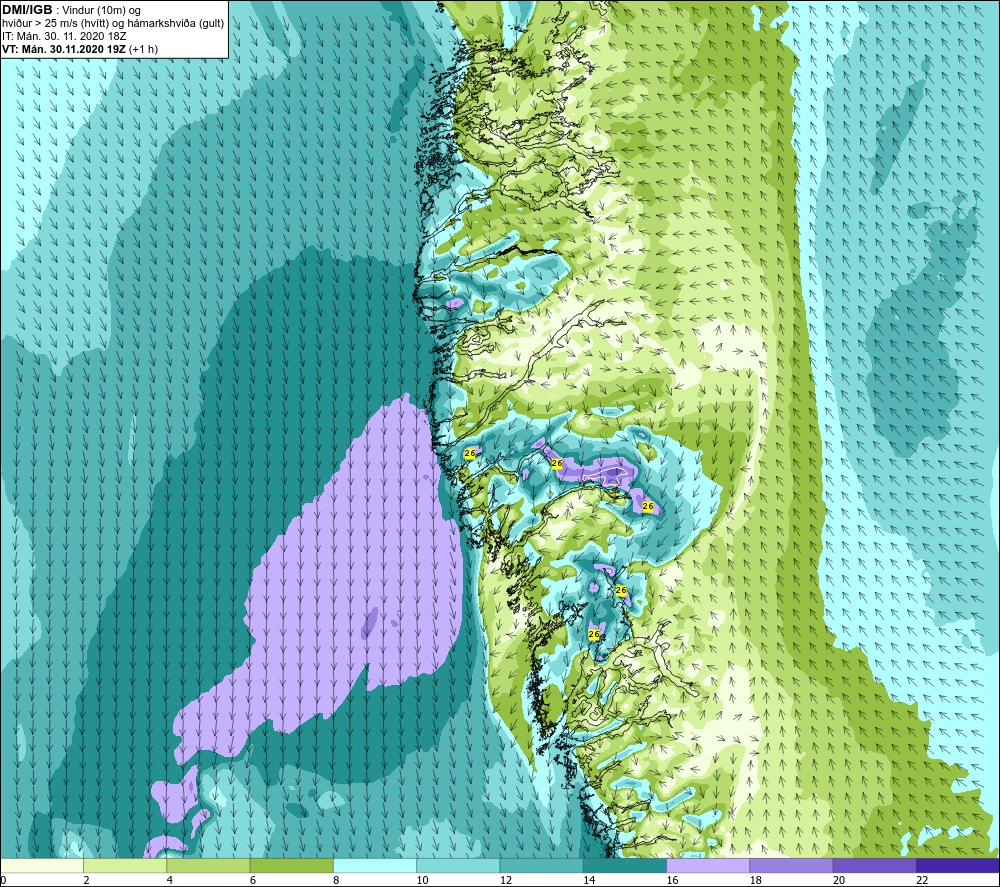Click the light green 2–4 m/s legend swatch
The image size is (1000, 887).
tap(125, 865)
